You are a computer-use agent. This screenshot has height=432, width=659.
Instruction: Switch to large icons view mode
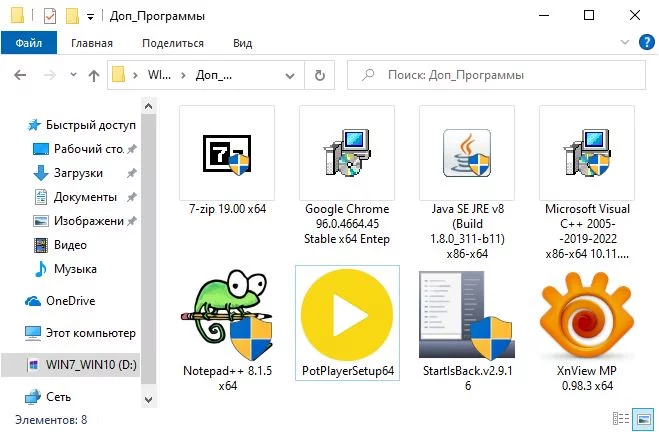pos(643,419)
